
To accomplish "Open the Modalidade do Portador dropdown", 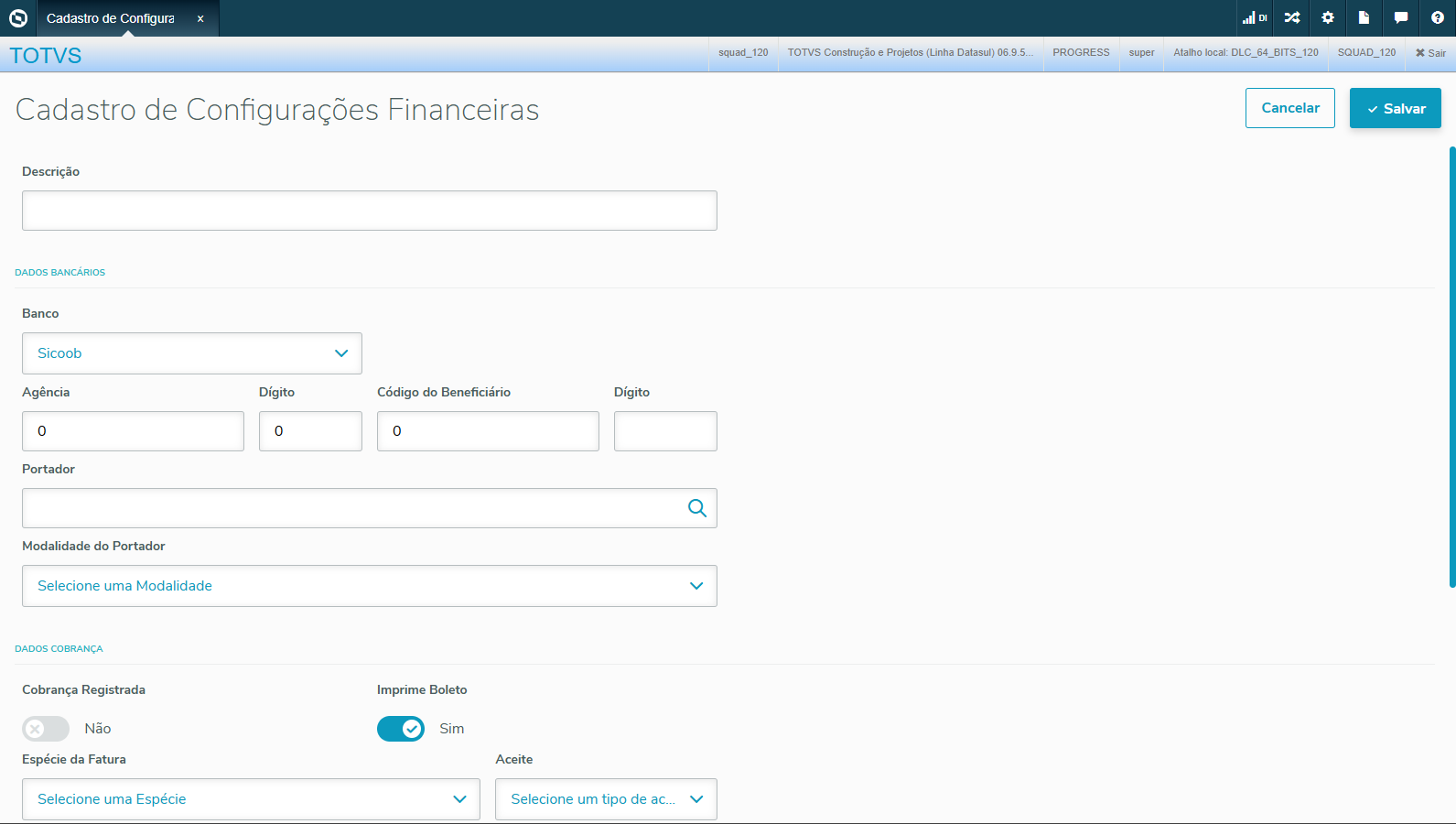I will (x=370, y=586).
